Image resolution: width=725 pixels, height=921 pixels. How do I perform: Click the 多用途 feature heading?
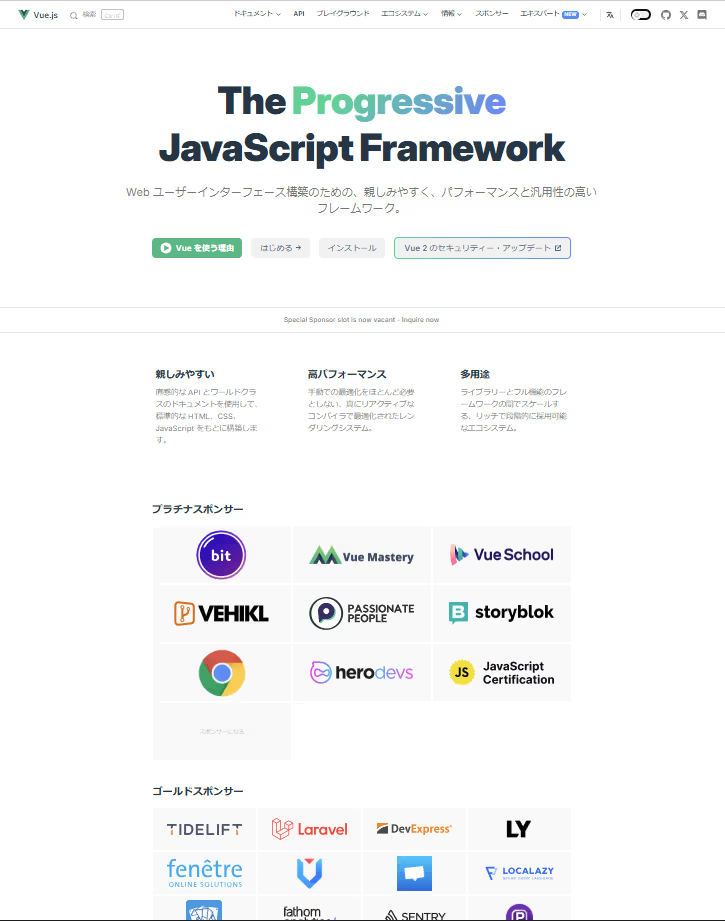click(475, 374)
